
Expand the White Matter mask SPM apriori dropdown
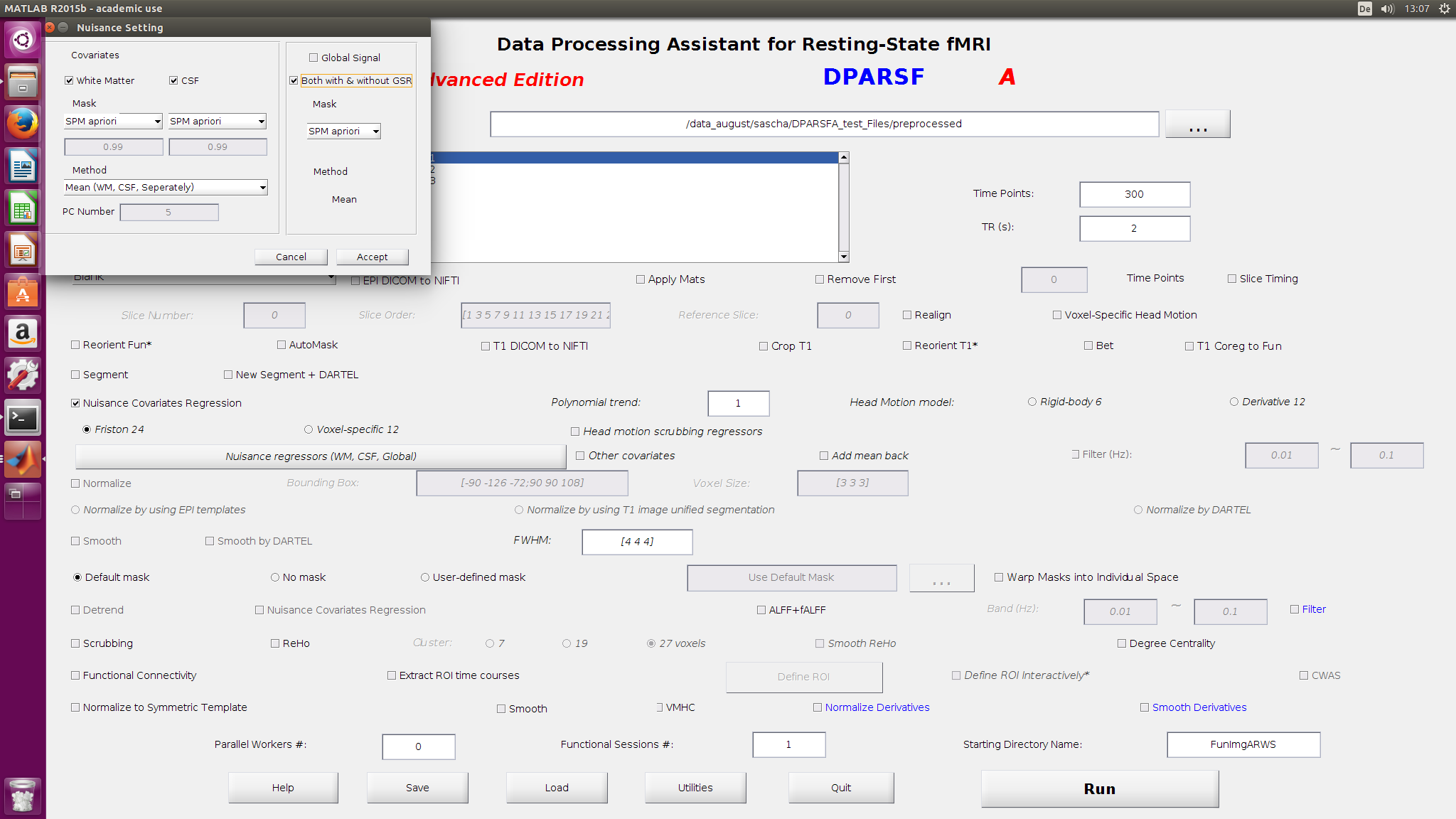tap(113, 122)
